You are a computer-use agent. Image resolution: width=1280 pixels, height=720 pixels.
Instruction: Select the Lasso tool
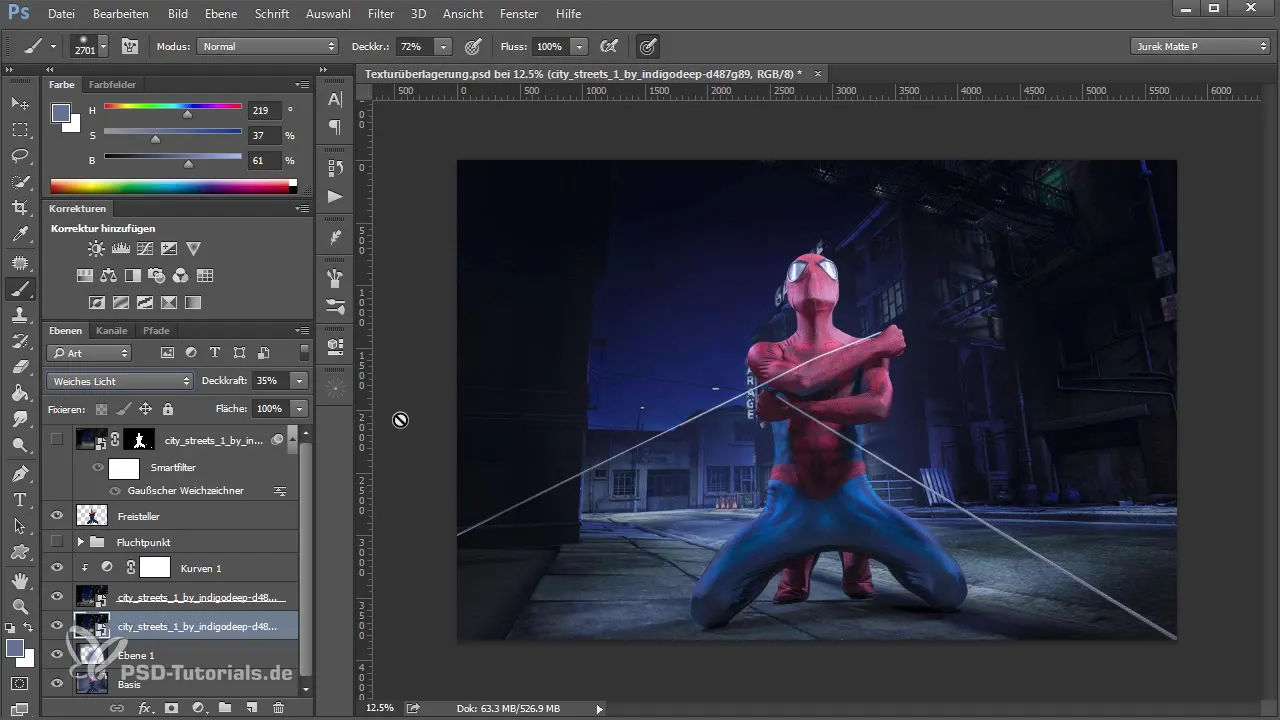coord(20,156)
